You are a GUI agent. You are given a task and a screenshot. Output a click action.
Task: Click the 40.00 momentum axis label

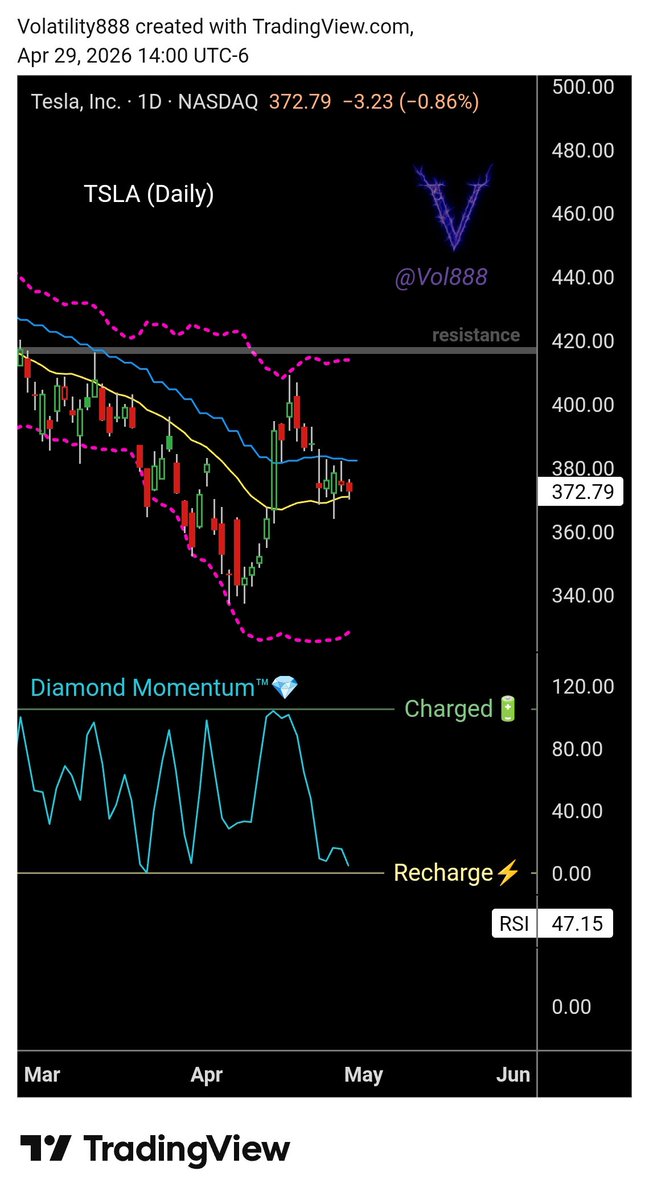pyautogui.click(x=577, y=811)
